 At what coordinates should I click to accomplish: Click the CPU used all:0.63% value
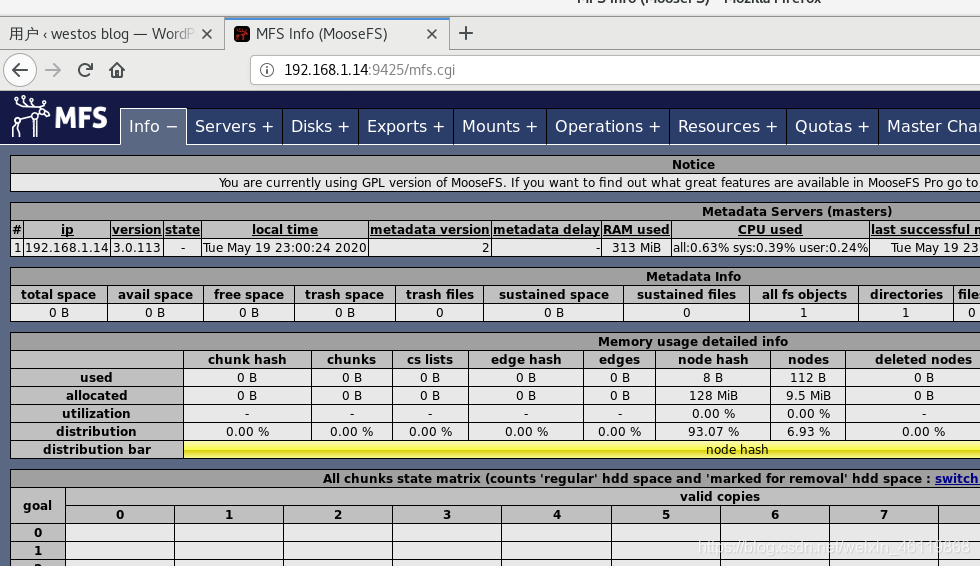pyautogui.click(x=770, y=247)
